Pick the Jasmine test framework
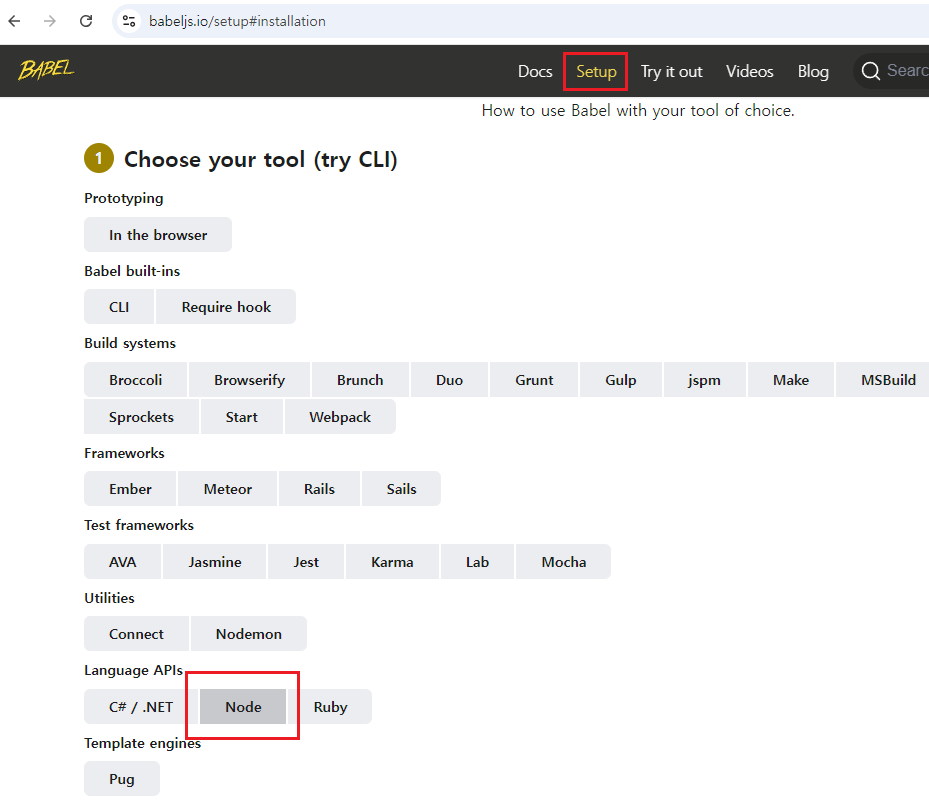The image size is (929, 808). tap(214, 562)
